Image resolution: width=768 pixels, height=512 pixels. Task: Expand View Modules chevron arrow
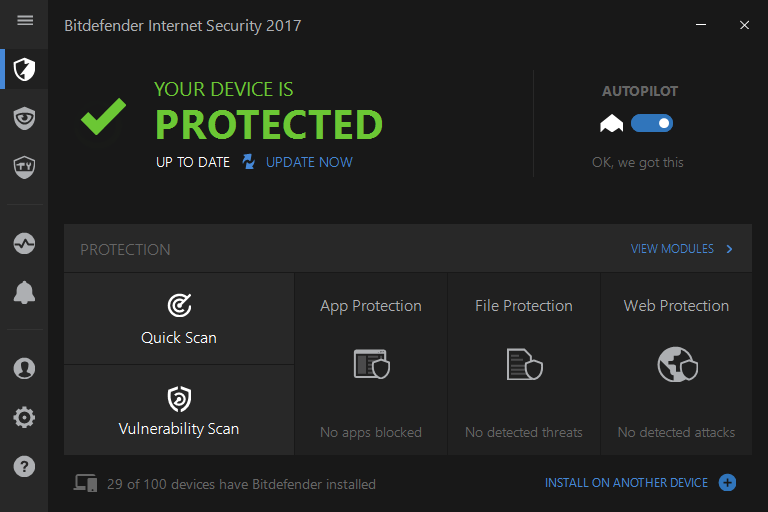(x=730, y=249)
